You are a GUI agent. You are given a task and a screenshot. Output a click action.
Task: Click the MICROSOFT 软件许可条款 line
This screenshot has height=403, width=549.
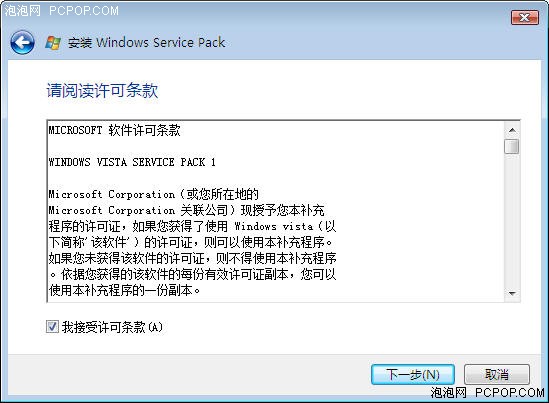114,130
